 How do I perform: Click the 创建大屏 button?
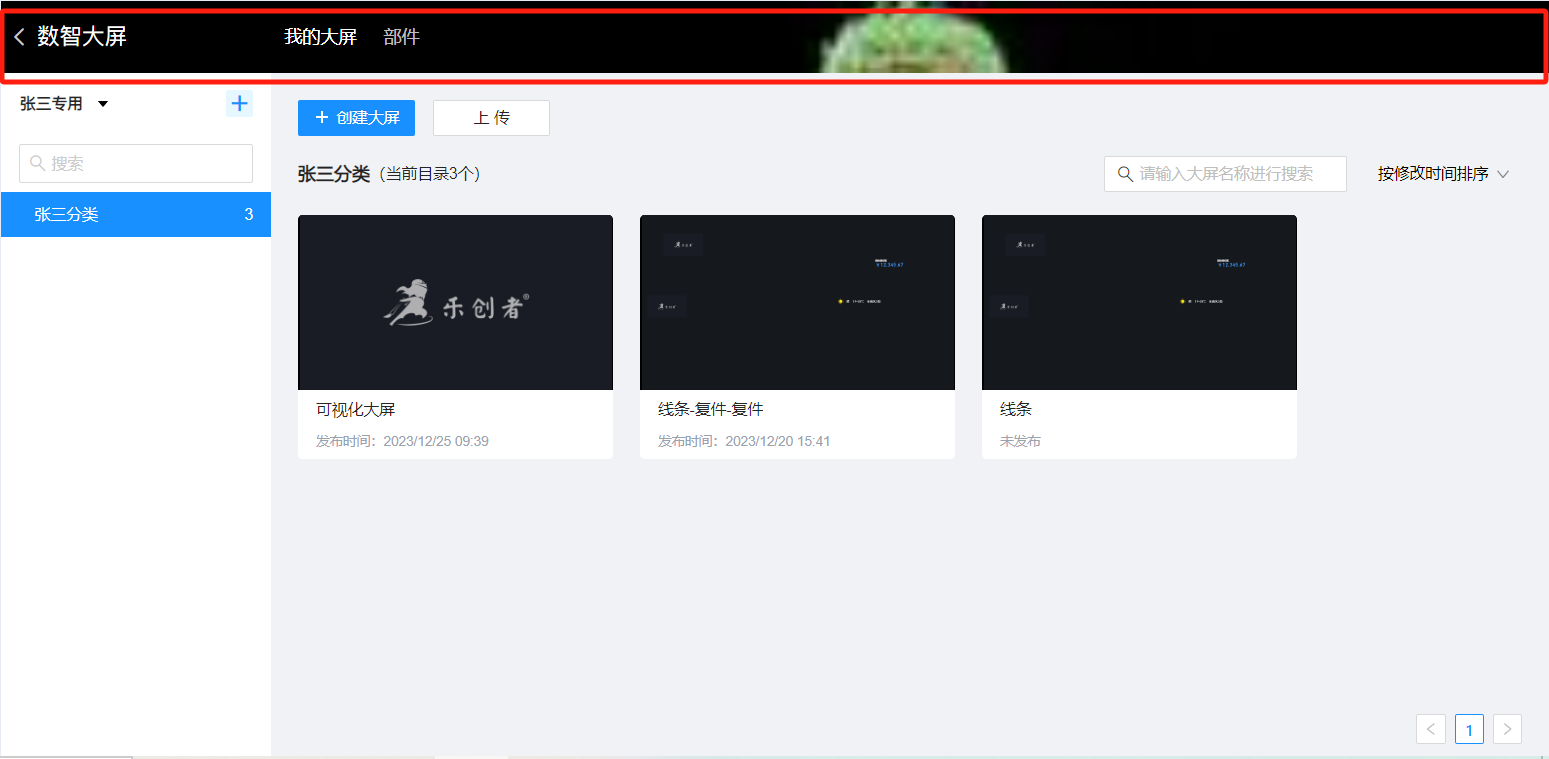356,117
